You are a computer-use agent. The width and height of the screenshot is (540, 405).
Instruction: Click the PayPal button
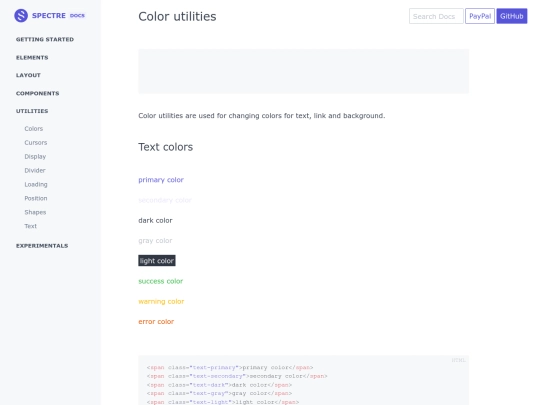[x=480, y=16]
